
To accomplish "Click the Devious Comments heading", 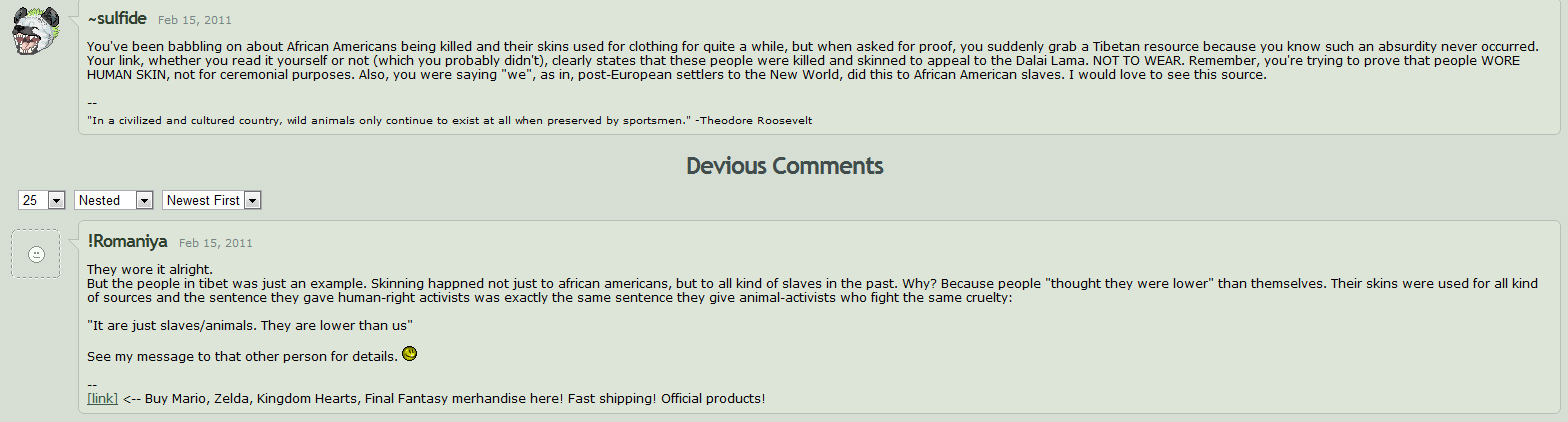I will (784, 166).
